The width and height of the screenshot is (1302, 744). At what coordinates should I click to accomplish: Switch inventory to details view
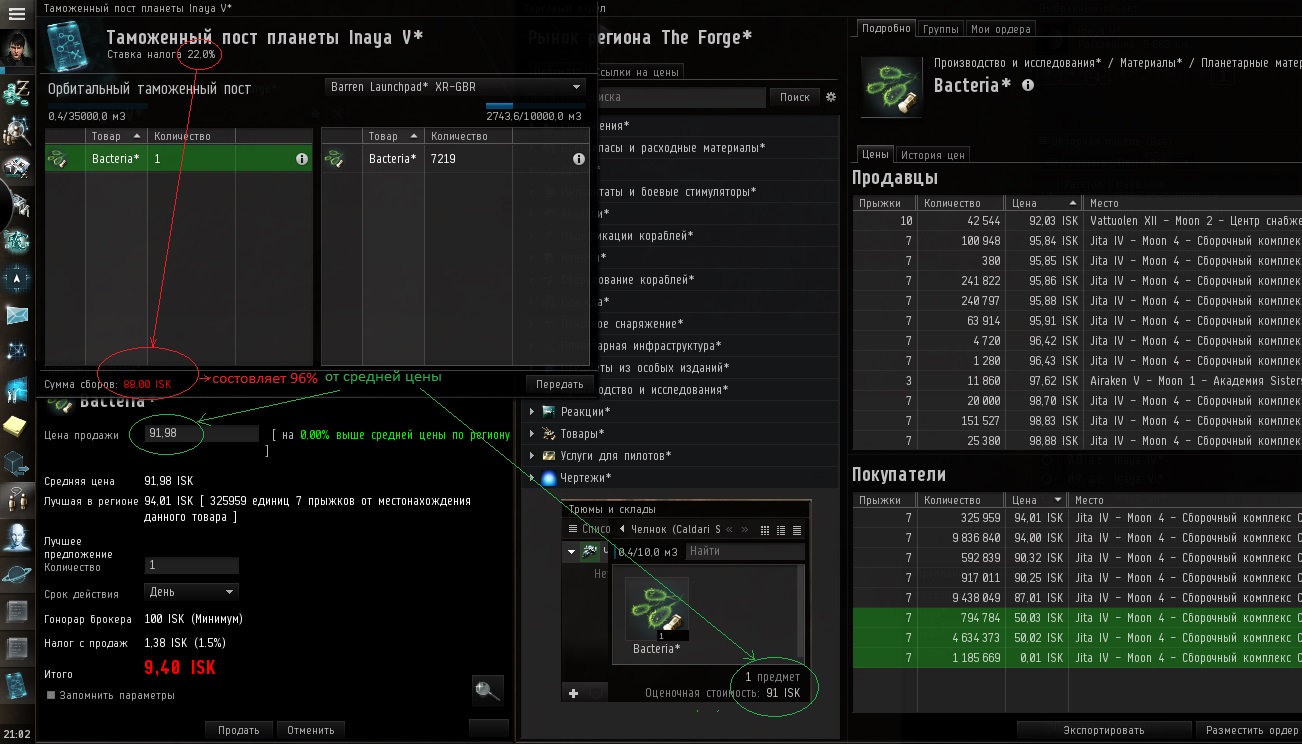[781, 530]
